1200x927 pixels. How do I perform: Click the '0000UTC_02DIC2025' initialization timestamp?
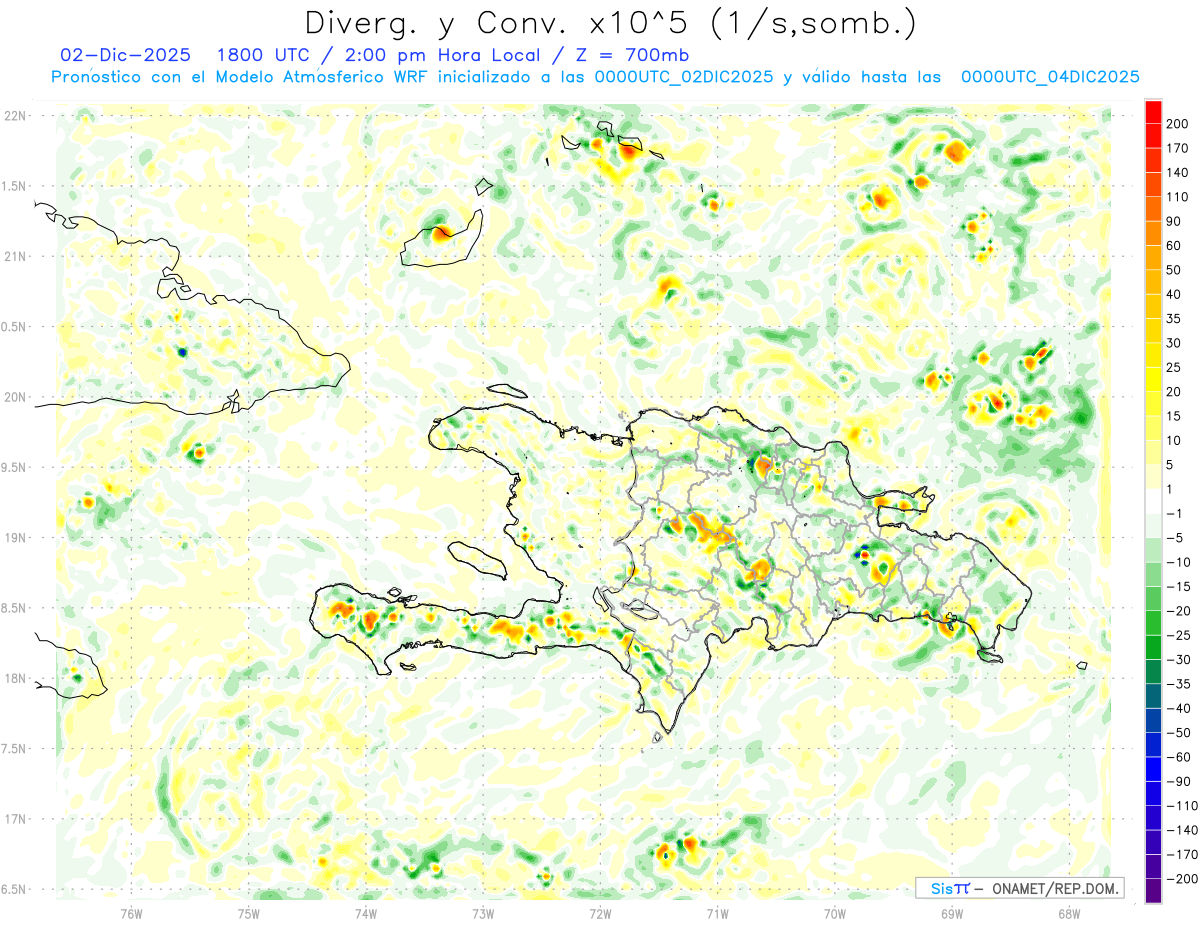coord(683,76)
